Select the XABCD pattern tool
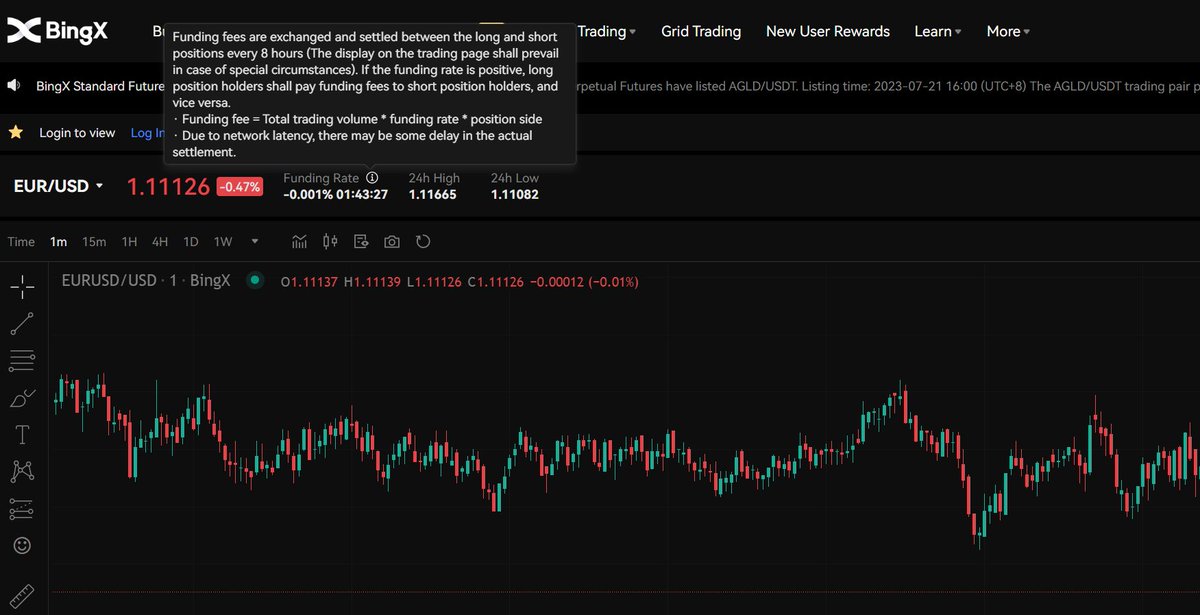This screenshot has height=615, width=1200. pos(22,471)
